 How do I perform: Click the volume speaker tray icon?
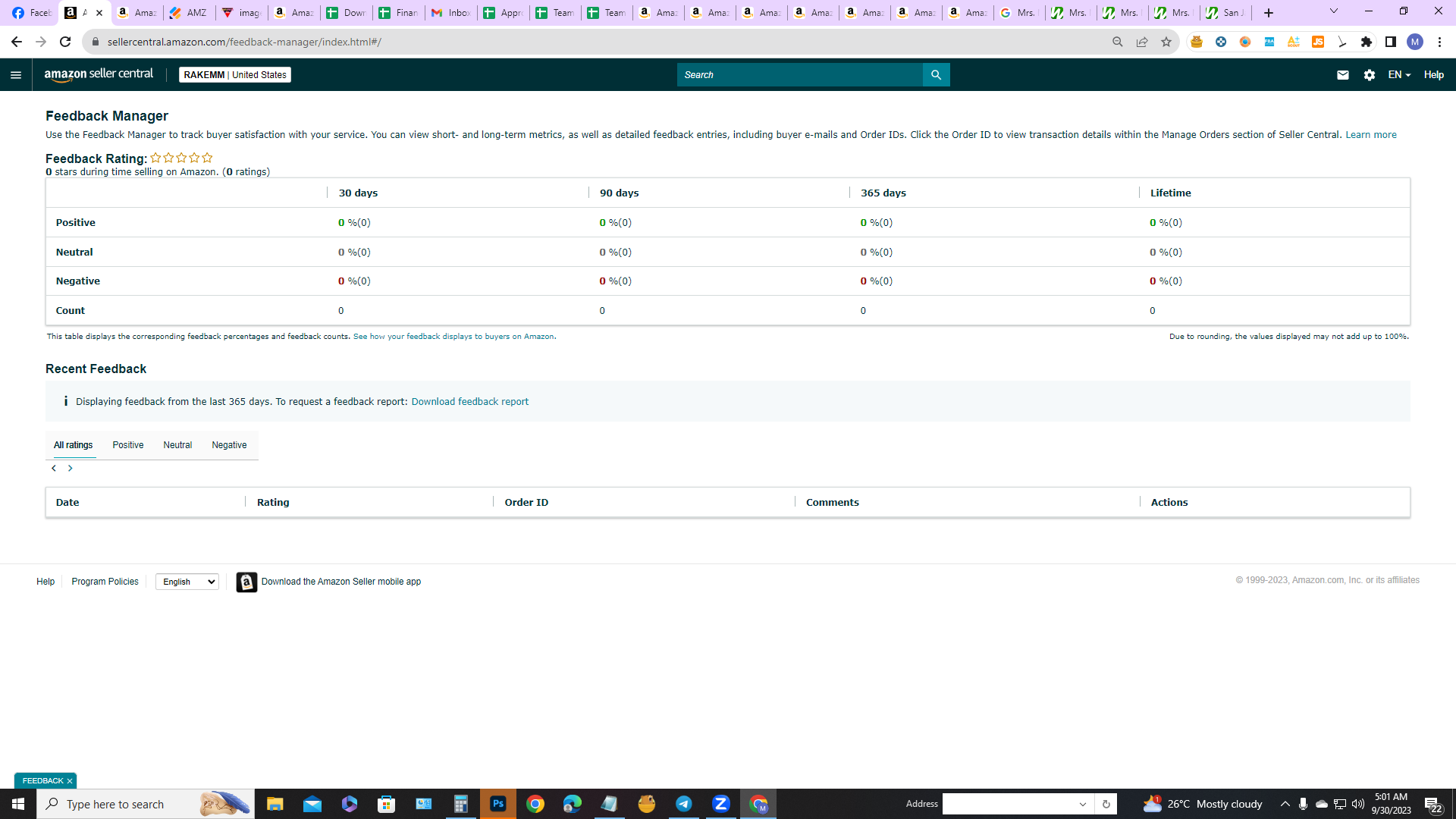coord(1358,804)
